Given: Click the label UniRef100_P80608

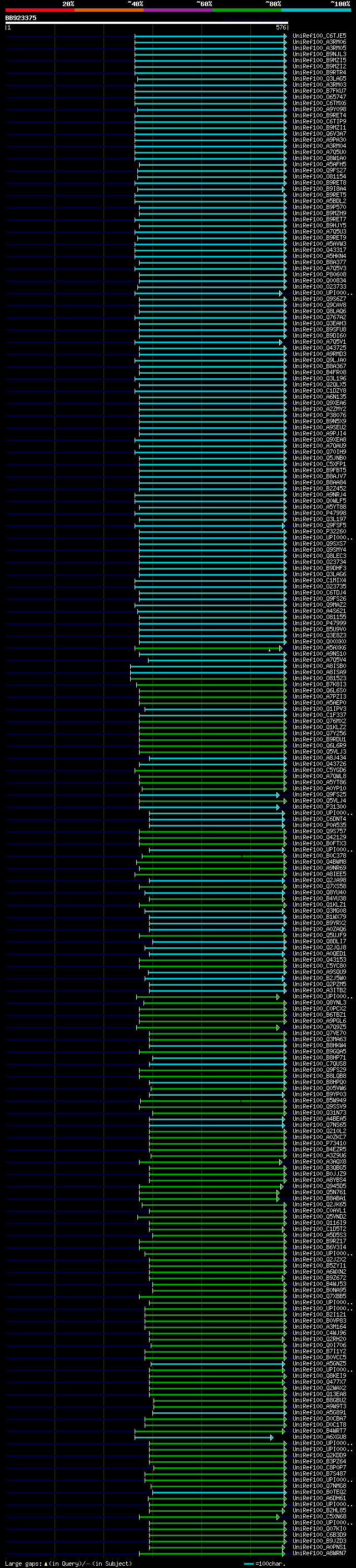Looking at the screenshot, I should 319,274.
